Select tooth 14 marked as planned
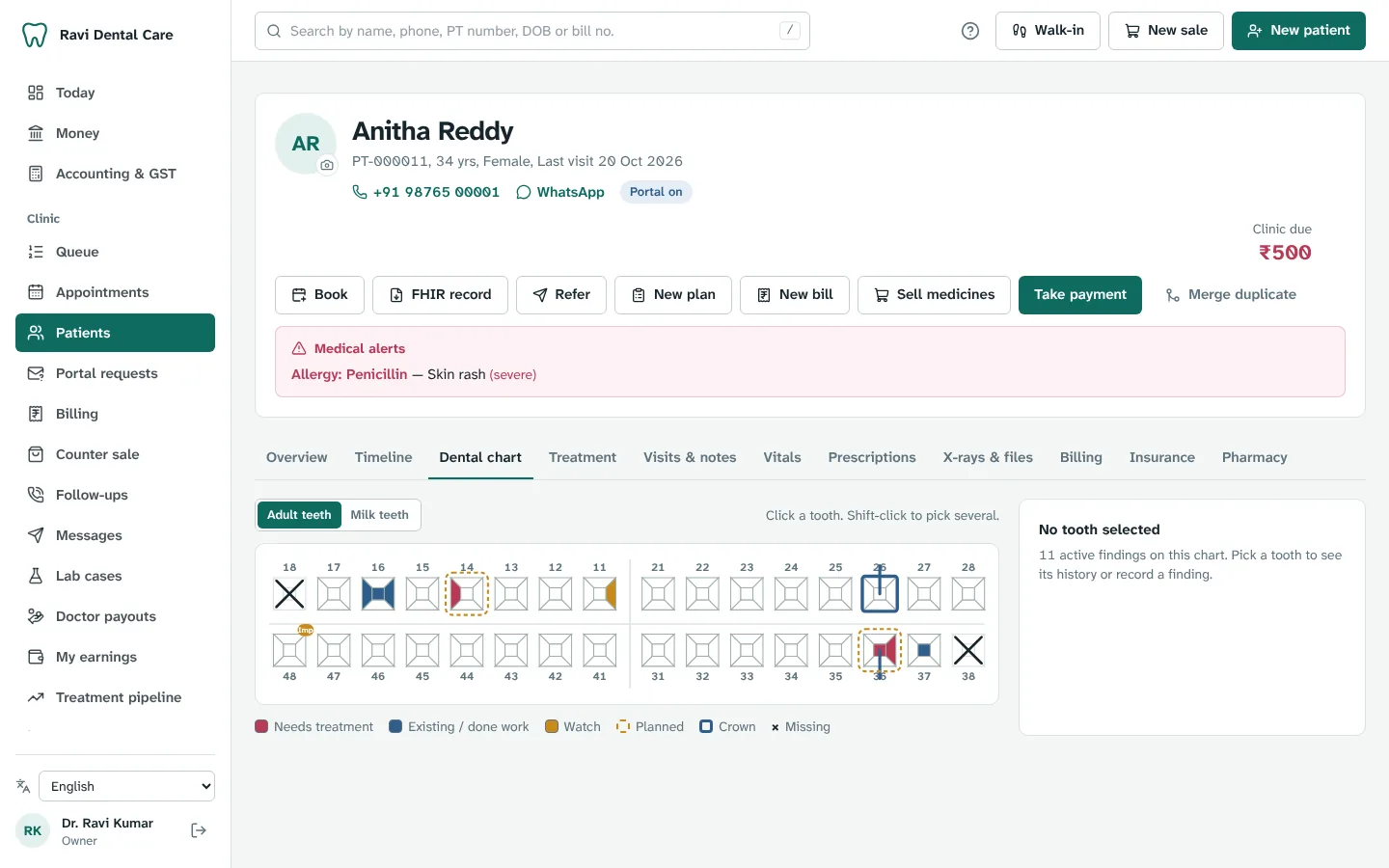 click(467, 594)
